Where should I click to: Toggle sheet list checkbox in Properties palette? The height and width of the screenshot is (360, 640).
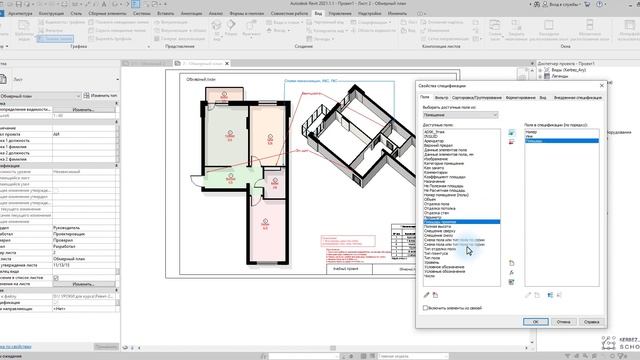(56, 278)
